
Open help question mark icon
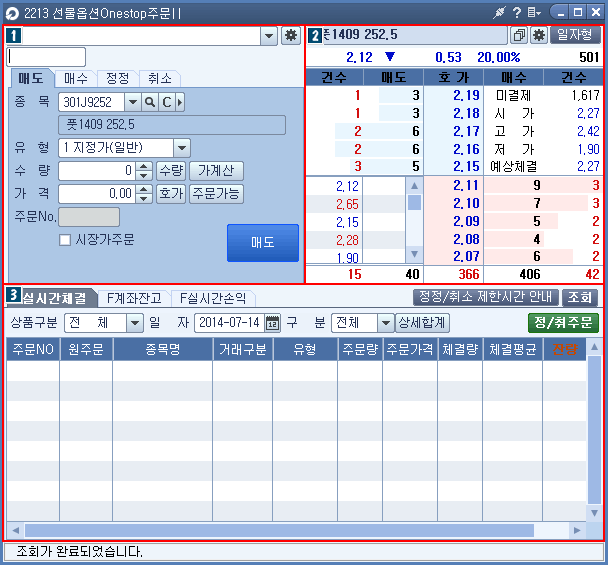(x=516, y=13)
